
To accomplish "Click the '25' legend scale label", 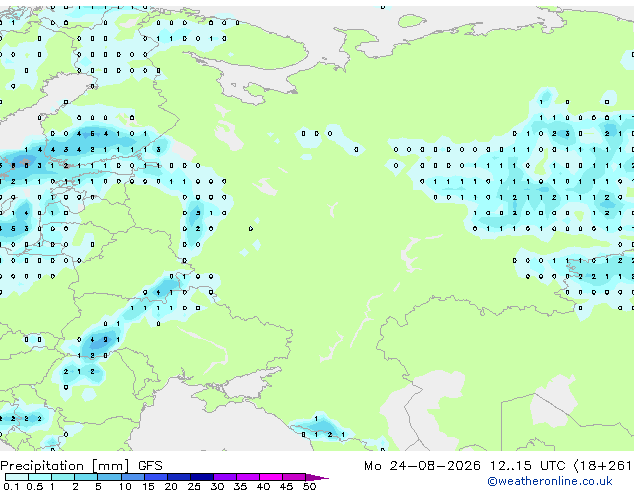I will click(194, 486).
